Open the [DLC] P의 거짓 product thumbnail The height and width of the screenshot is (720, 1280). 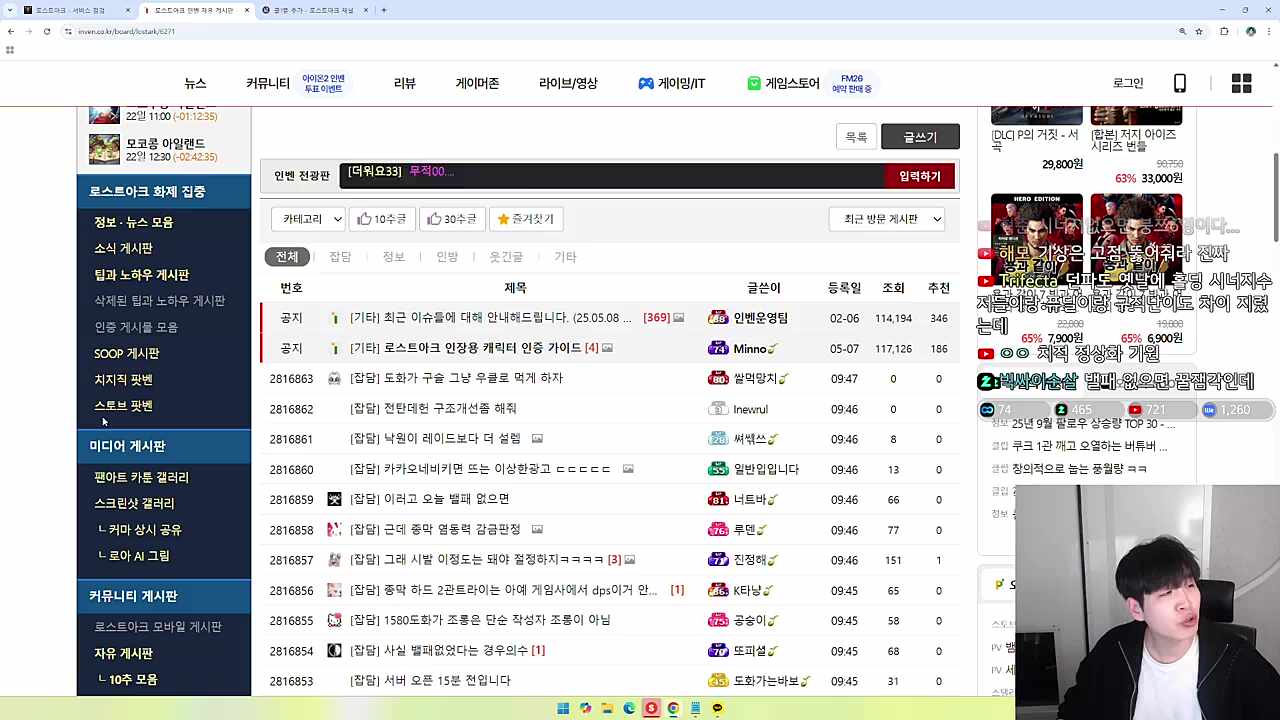(x=1036, y=115)
